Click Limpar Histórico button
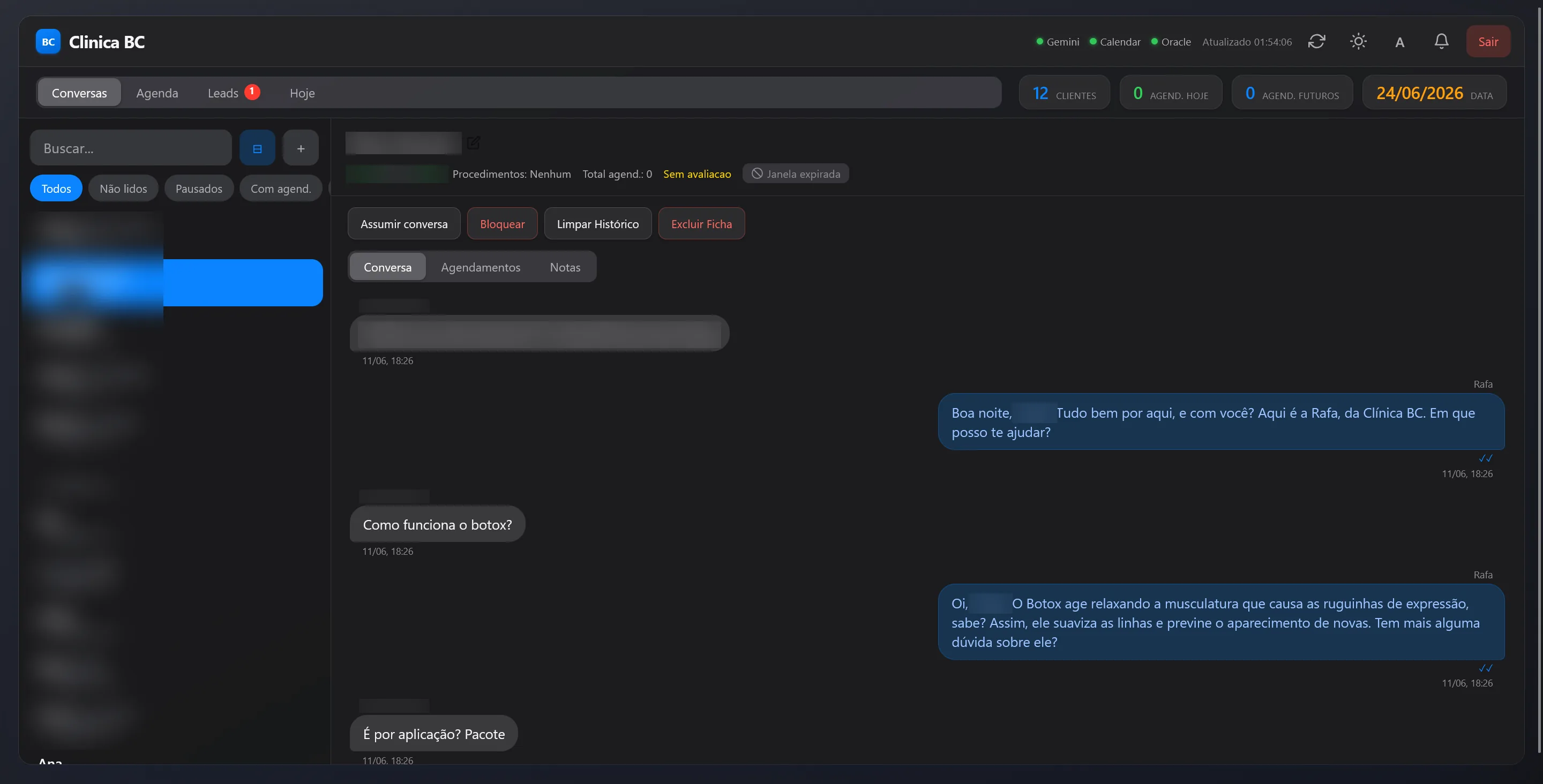Image resolution: width=1543 pixels, height=784 pixels. tap(597, 224)
